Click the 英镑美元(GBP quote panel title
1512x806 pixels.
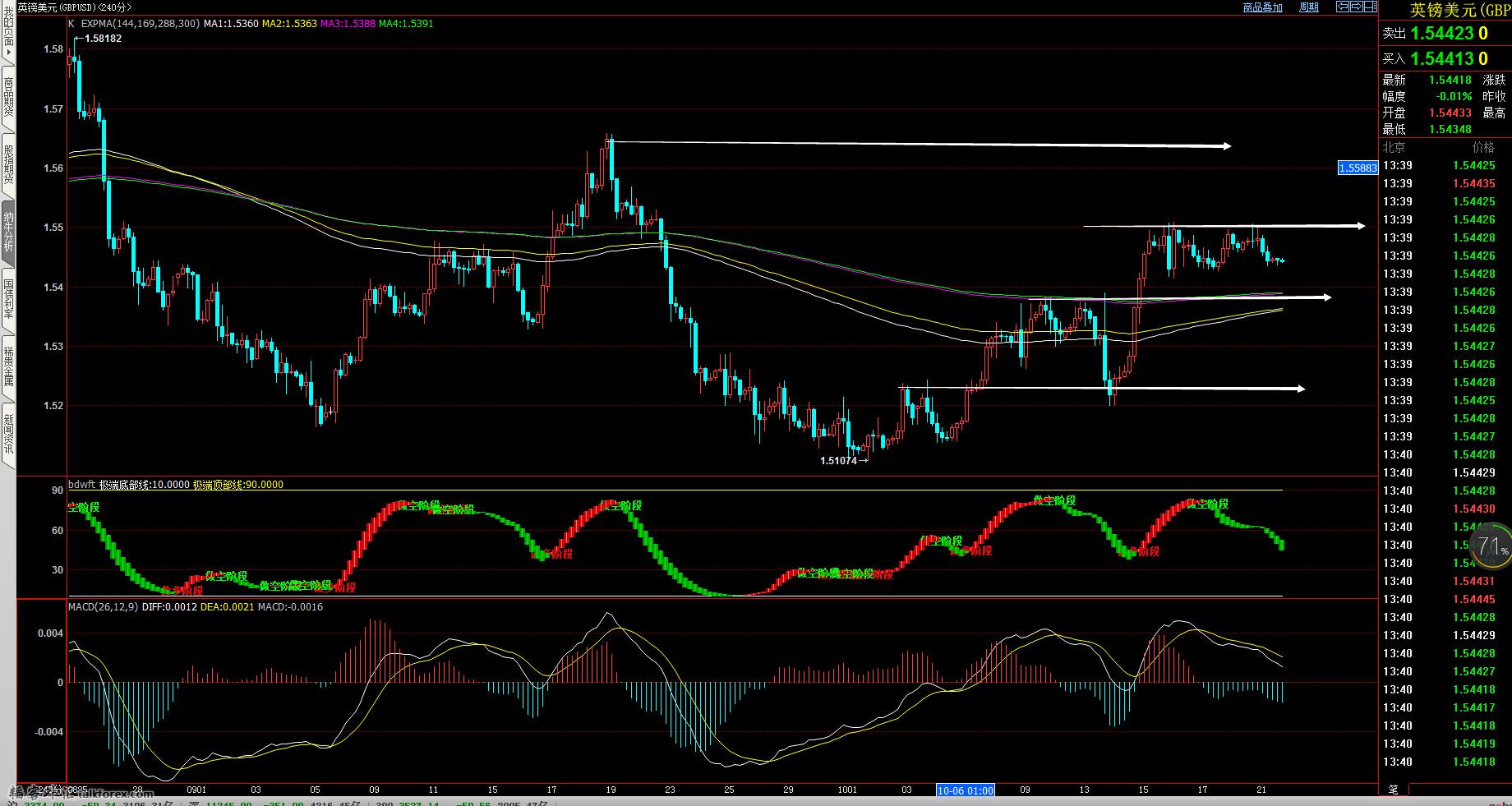1460,9
